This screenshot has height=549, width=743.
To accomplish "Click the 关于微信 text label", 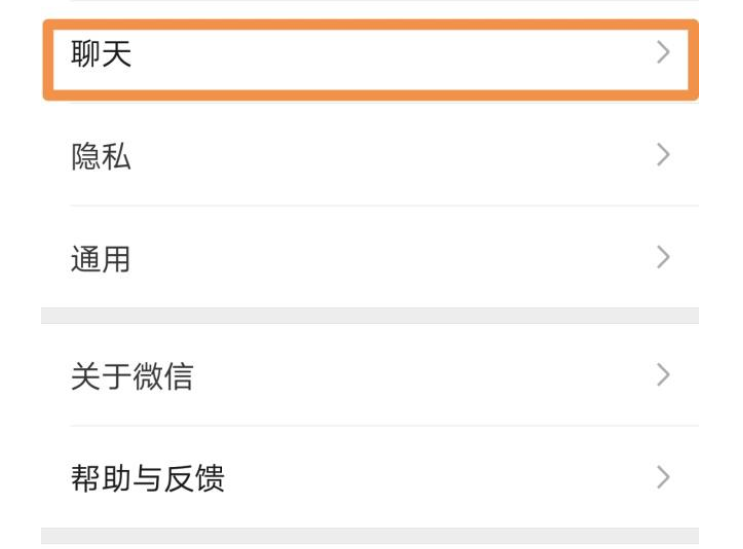I will click(x=132, y=377).
